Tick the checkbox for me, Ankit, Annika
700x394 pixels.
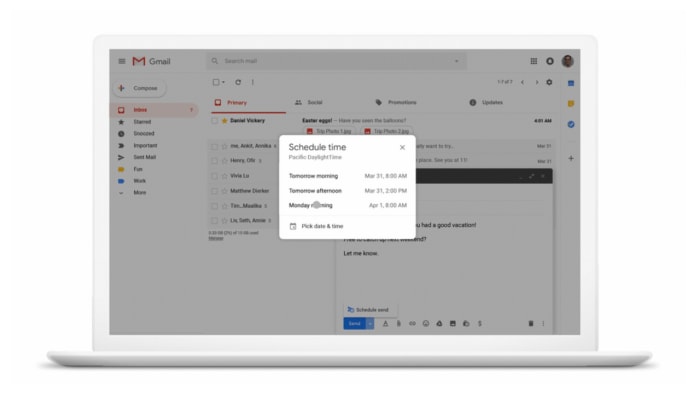tap(215, 146)
